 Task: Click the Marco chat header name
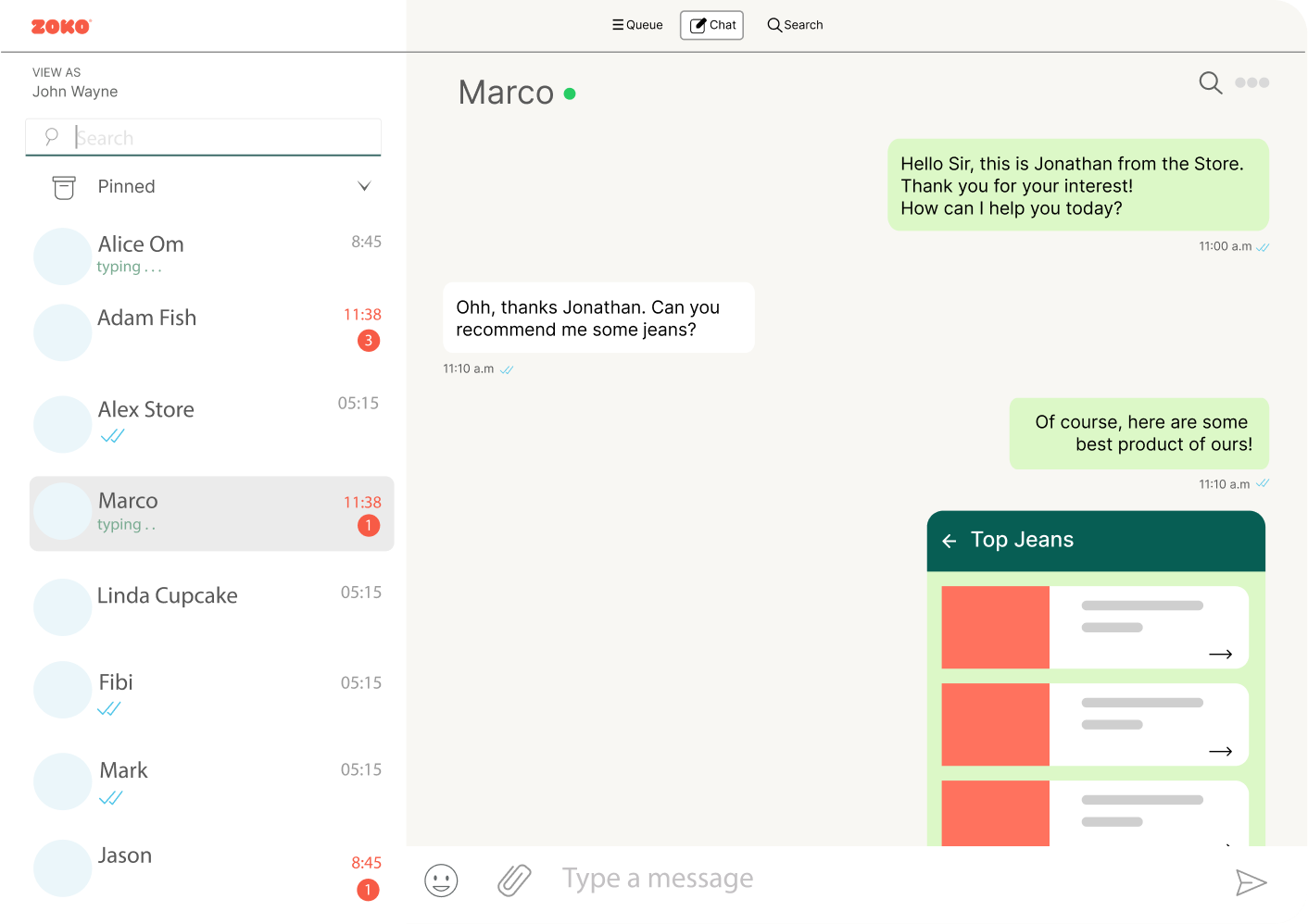point(506,93)
